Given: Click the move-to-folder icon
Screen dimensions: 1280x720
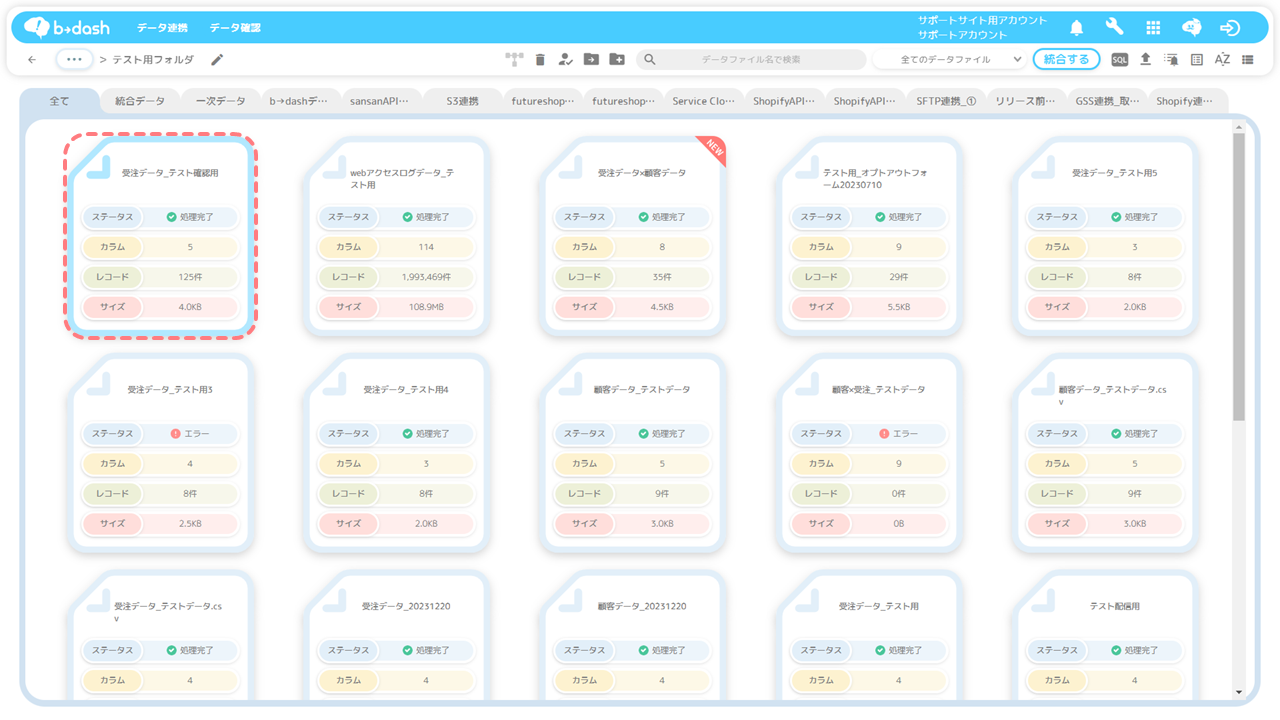Looking at the screenshot, I should [591, 60].
